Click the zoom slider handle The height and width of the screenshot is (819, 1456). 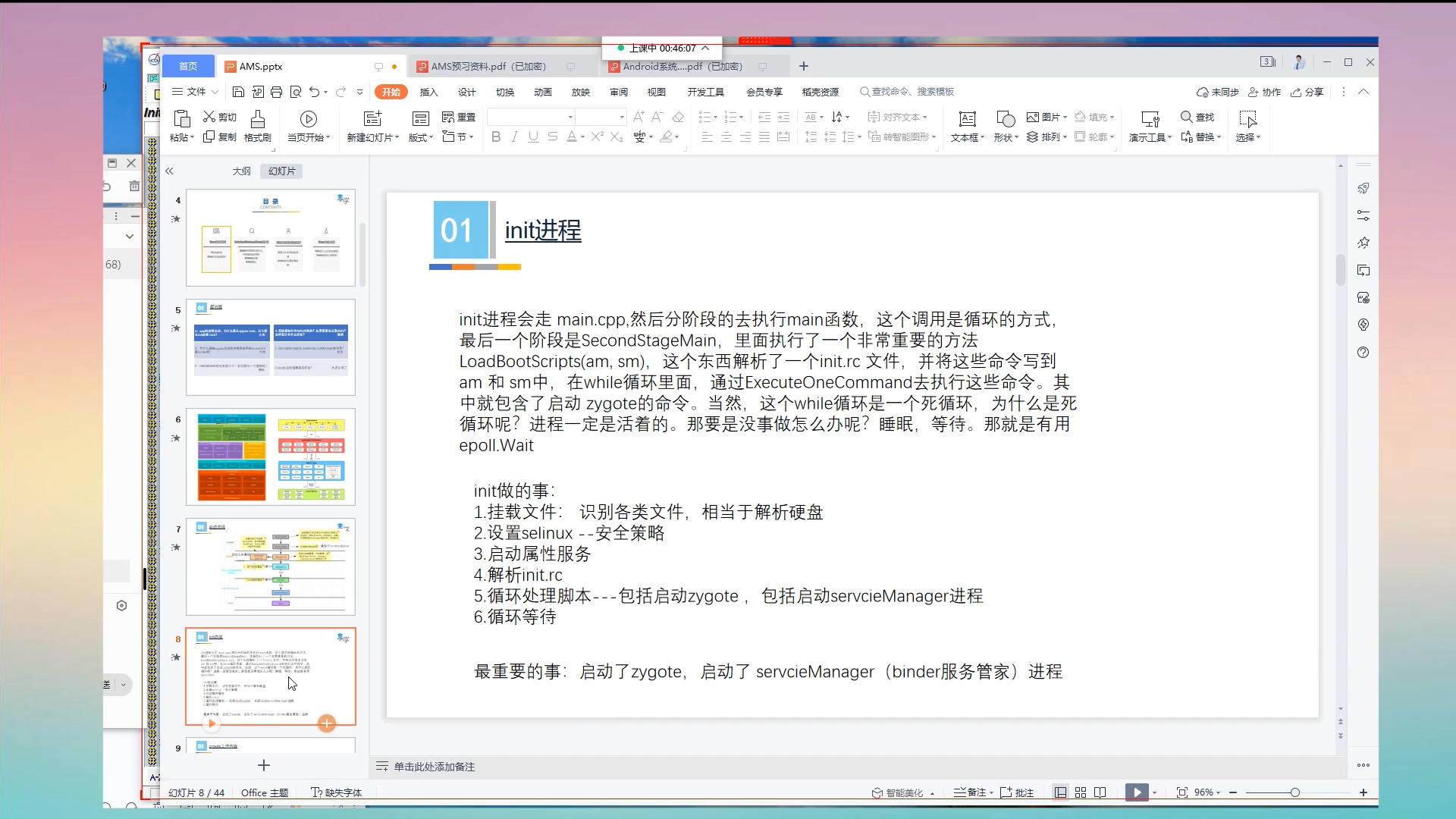click(x=1294, y=792)
